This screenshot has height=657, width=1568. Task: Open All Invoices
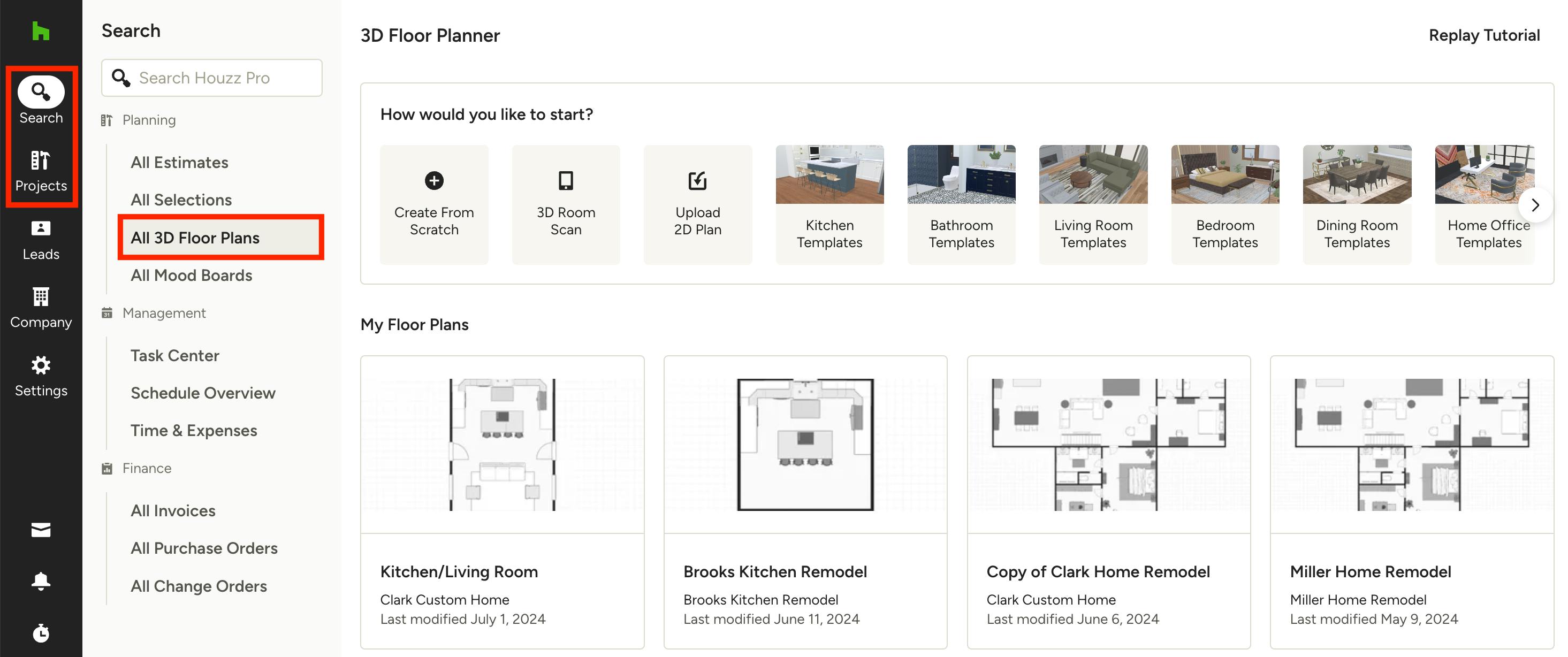[173, 511]
